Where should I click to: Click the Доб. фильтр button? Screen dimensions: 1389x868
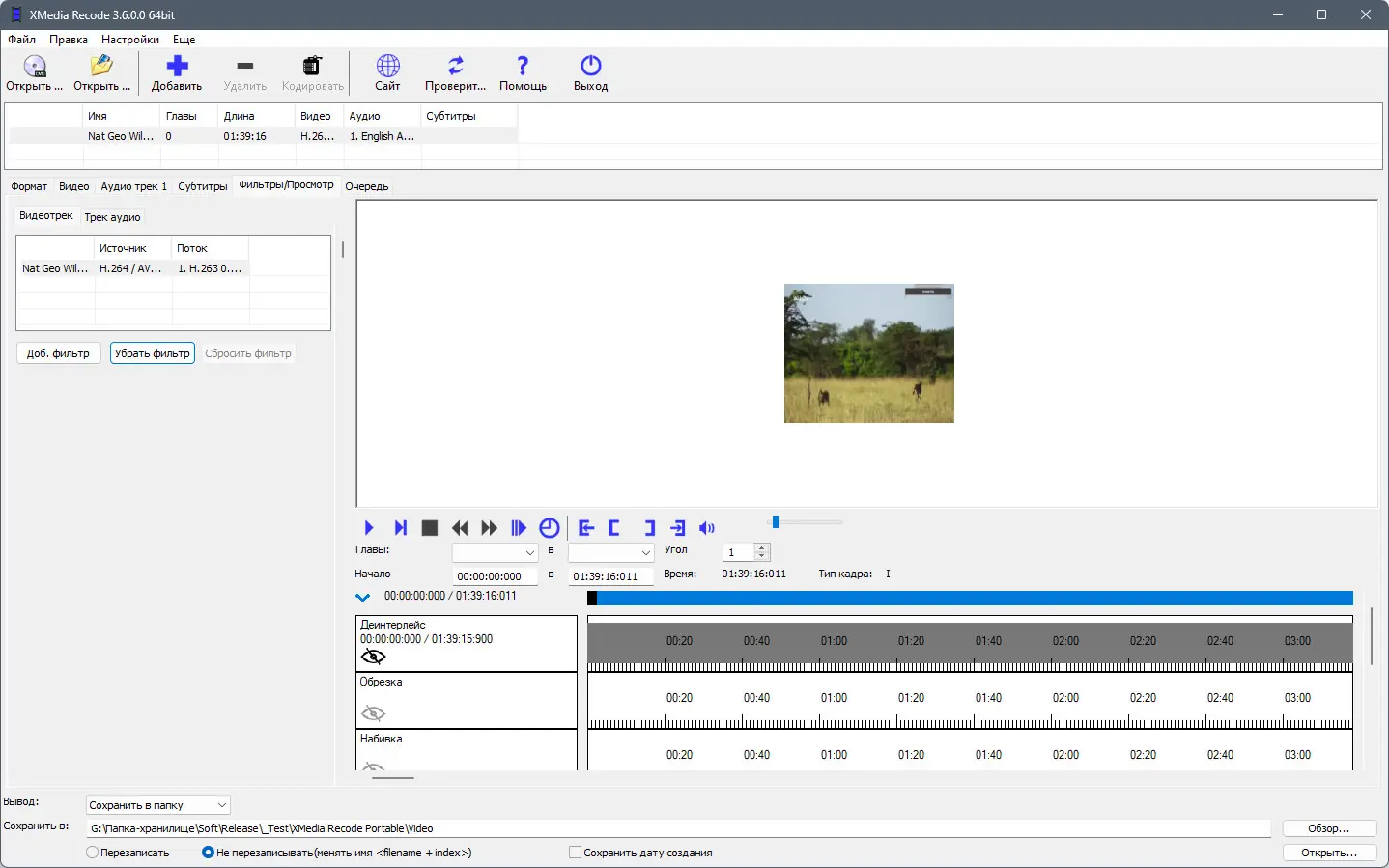(58, 353)
